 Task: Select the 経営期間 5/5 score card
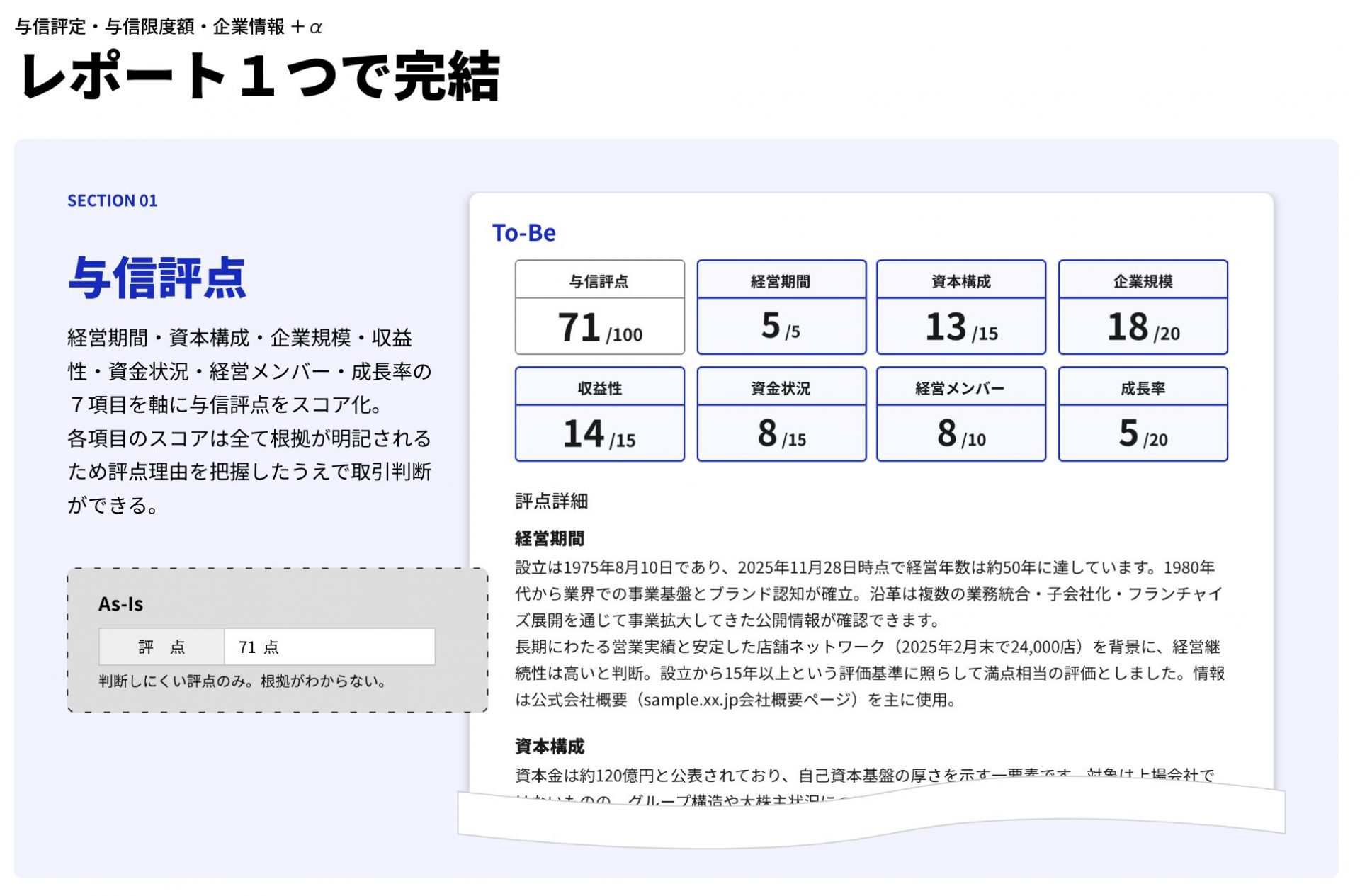point(781,307)
